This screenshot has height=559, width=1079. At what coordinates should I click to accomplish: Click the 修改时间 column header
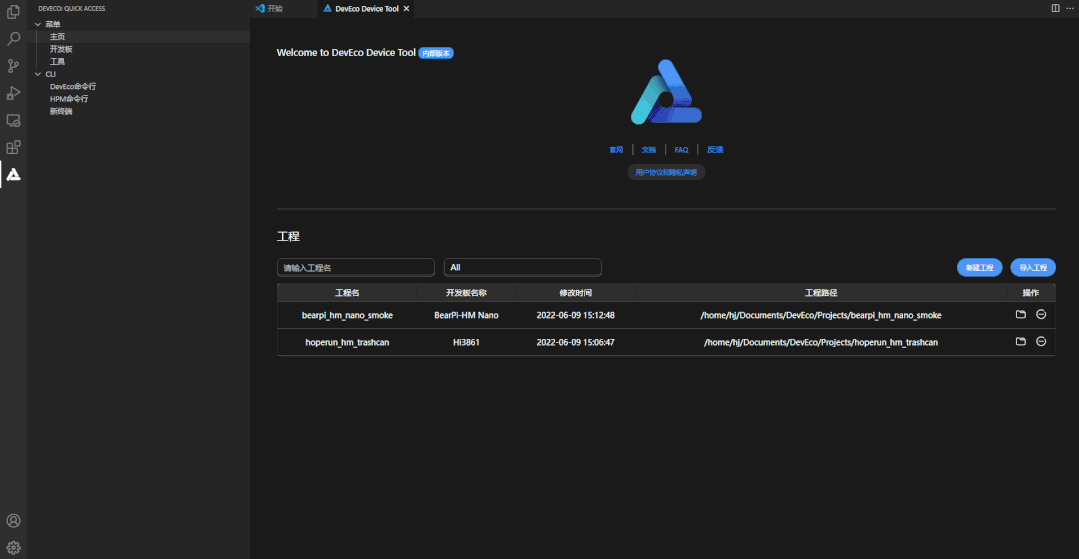pyautogui.click(x=575, y=293)
